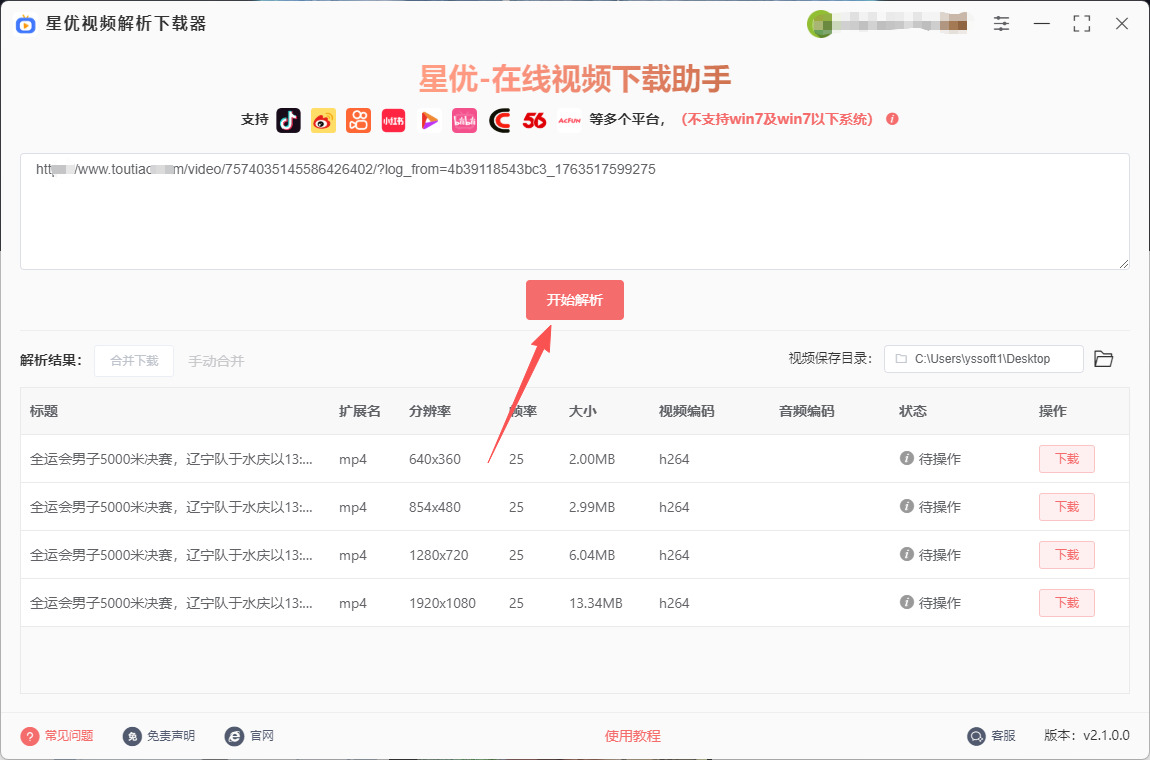
Task: Click the 2.00MB size cell
Action: pyautogui.click(x=592, y=459)
